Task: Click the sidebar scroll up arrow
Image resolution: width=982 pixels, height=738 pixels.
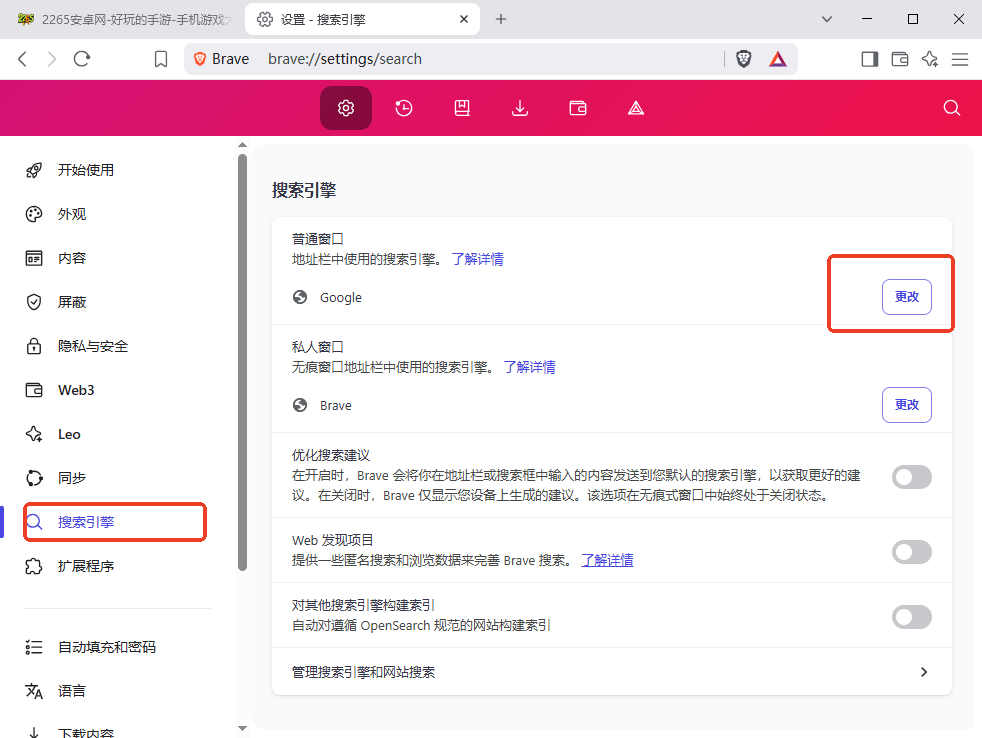Action: tap(242, 145)
